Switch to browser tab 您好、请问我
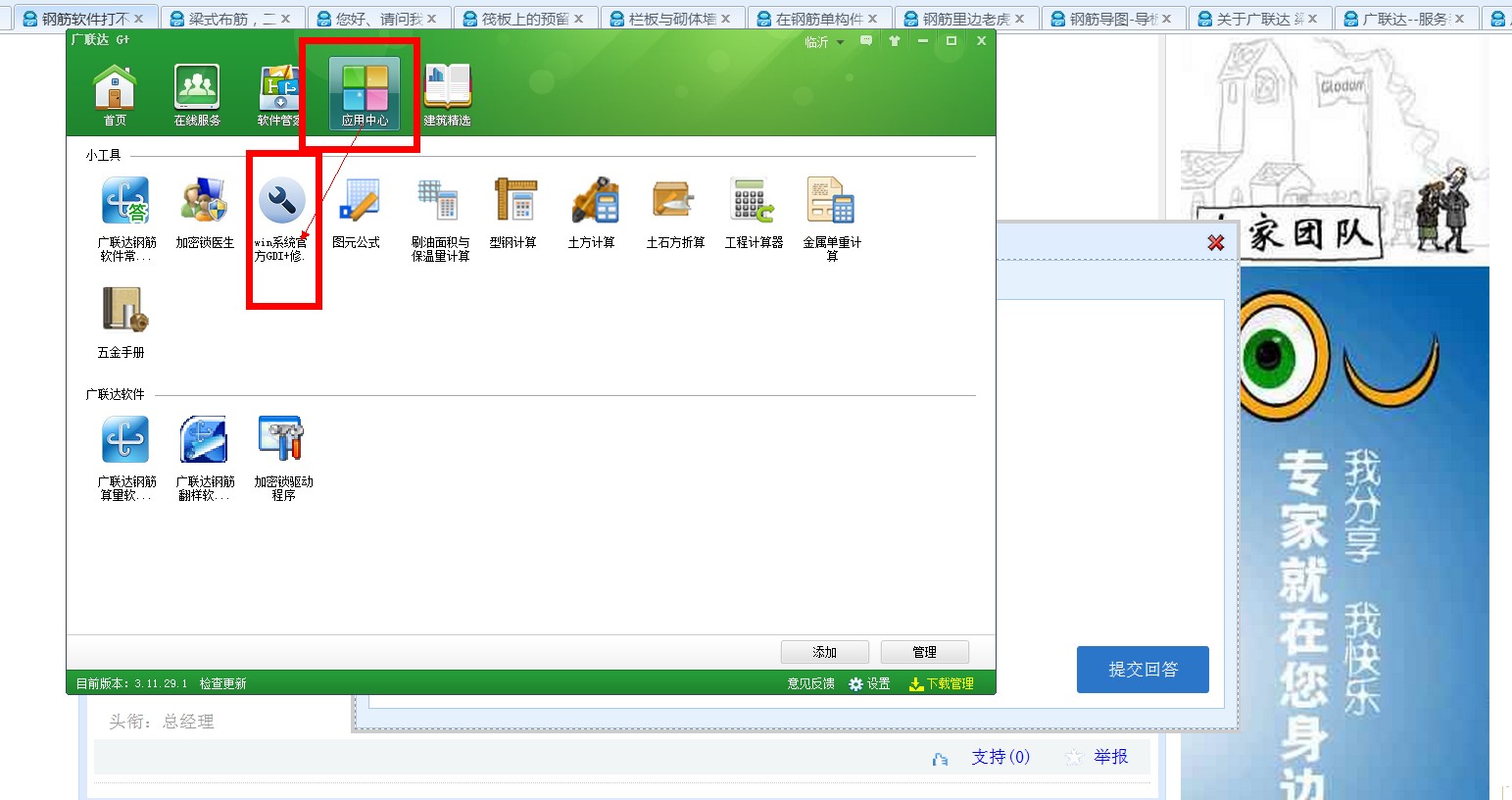Image resolution: width=1512 pixels, height=800 pixels. (x=378, y=19)
